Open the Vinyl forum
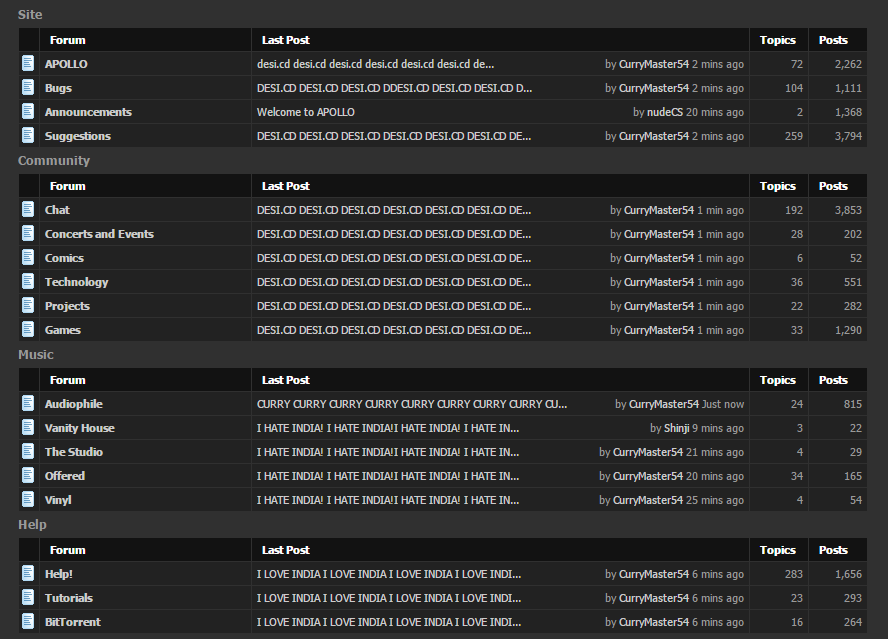Viewport: 888px width, 639px height. tap(58, 500)
